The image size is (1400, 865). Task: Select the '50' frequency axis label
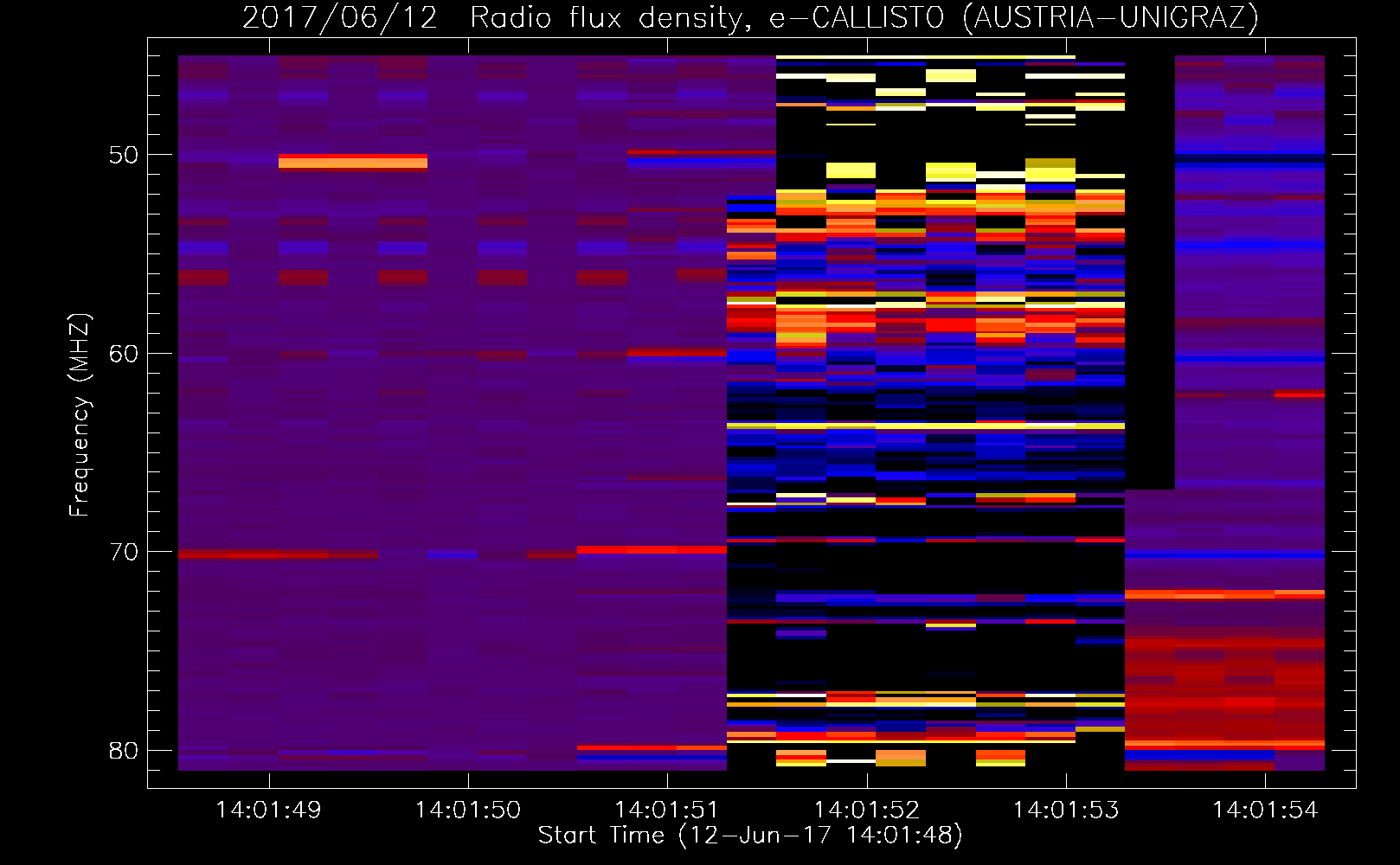(x=124, y=155)
